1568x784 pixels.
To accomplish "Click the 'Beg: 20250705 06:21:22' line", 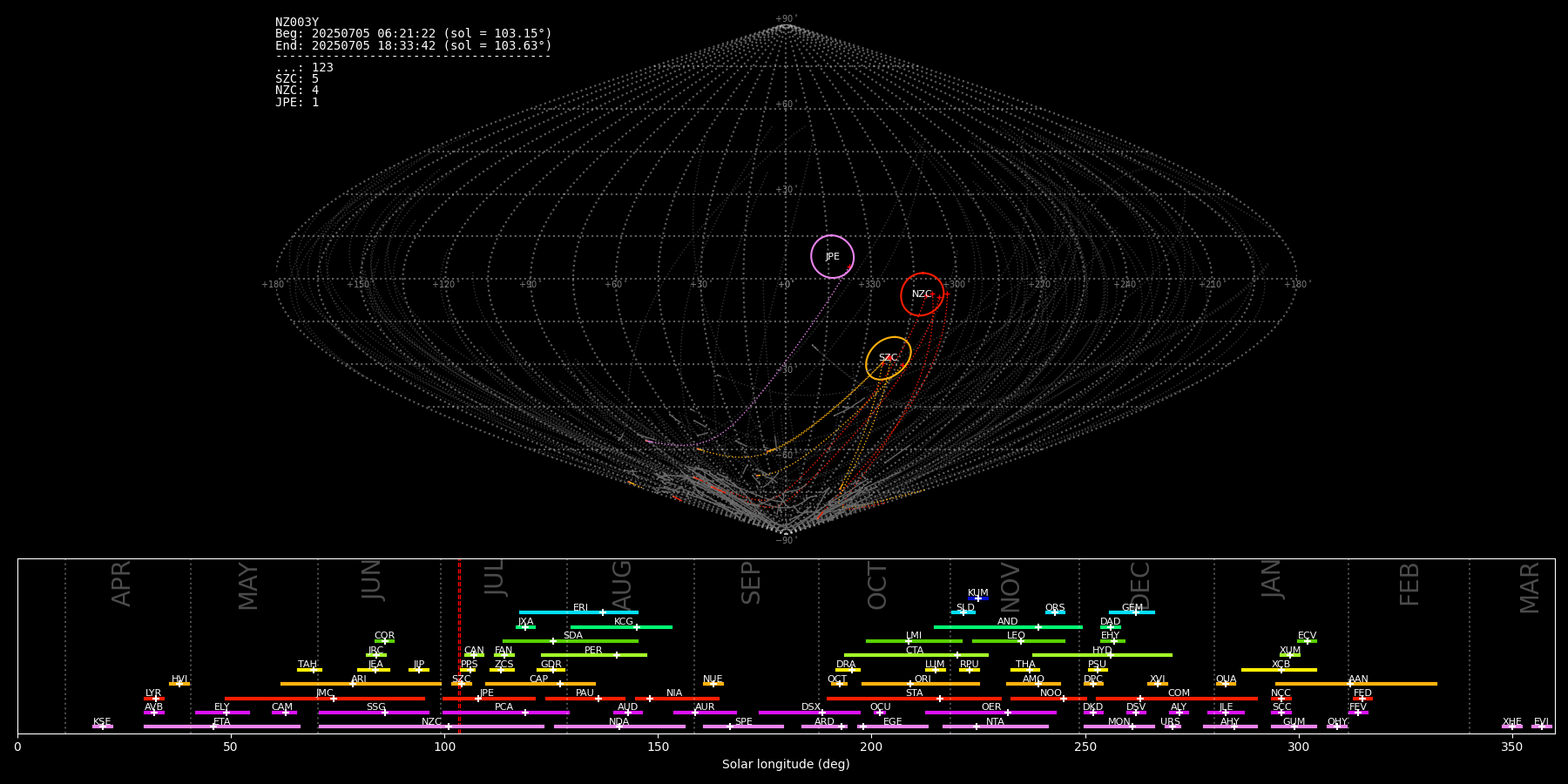I will (x=414, y=34).
